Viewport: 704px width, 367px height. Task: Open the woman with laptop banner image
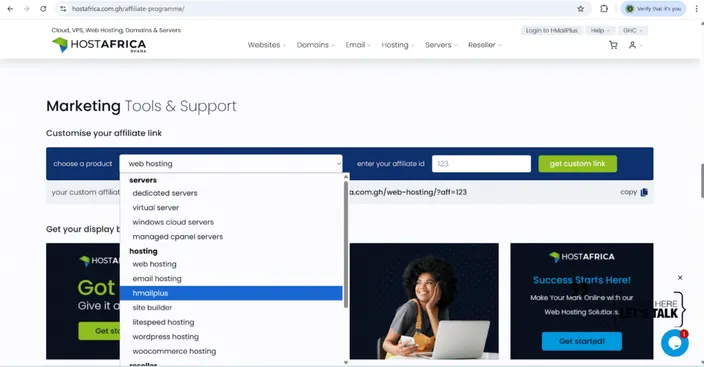(x=424, y=301)
